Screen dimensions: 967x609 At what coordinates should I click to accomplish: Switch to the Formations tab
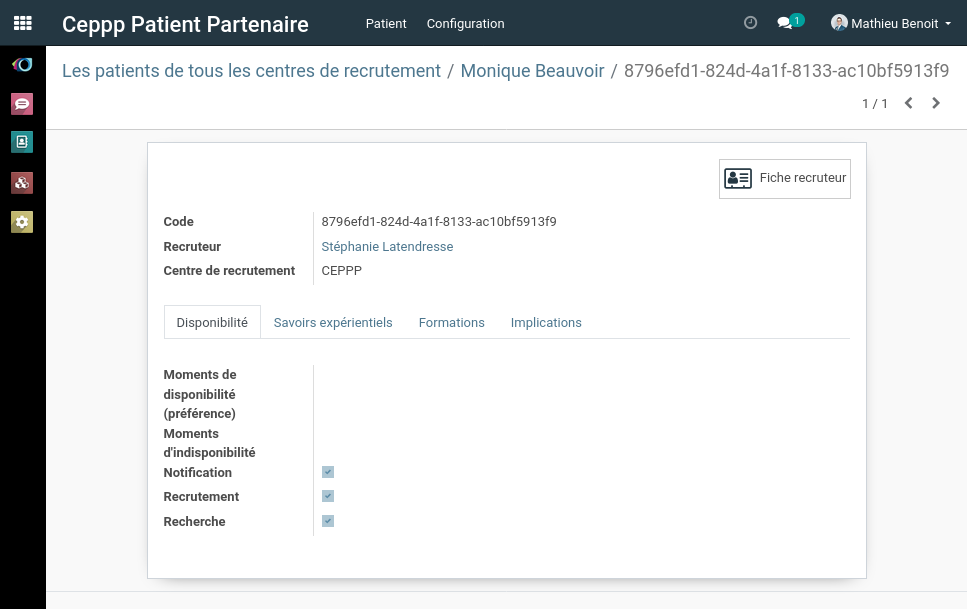tap(451, 322)
